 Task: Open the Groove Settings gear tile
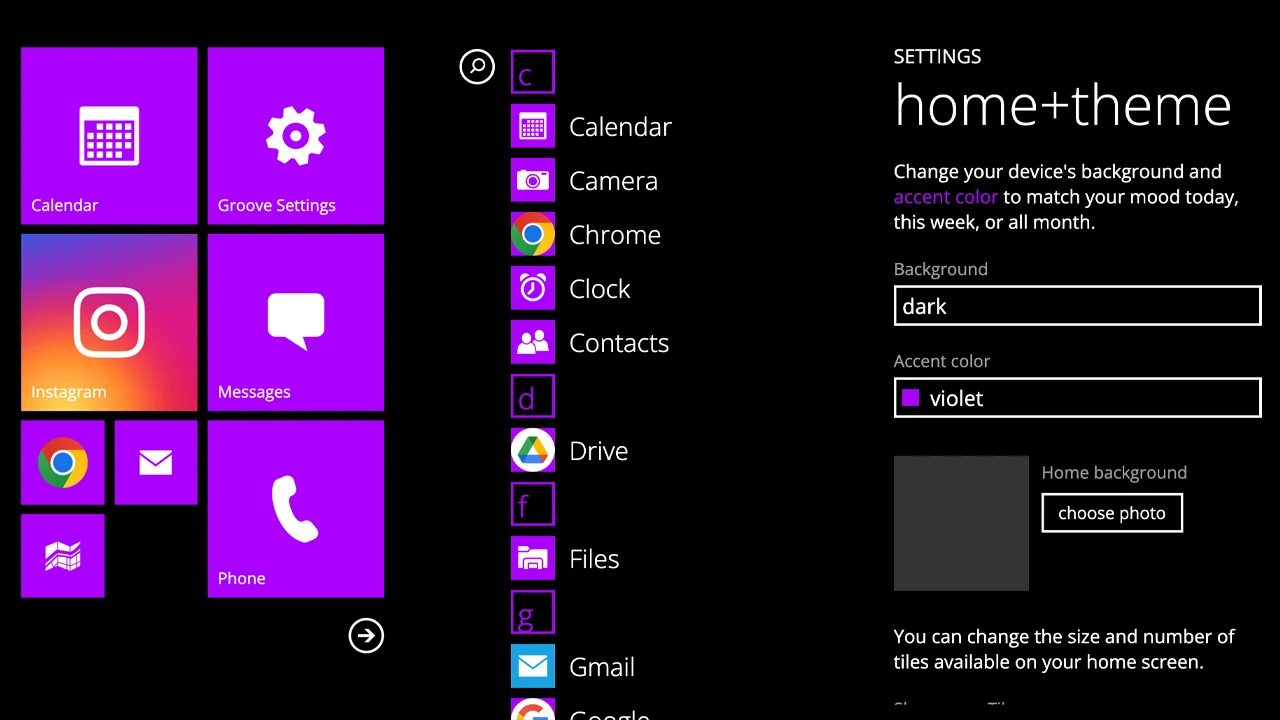296,136
